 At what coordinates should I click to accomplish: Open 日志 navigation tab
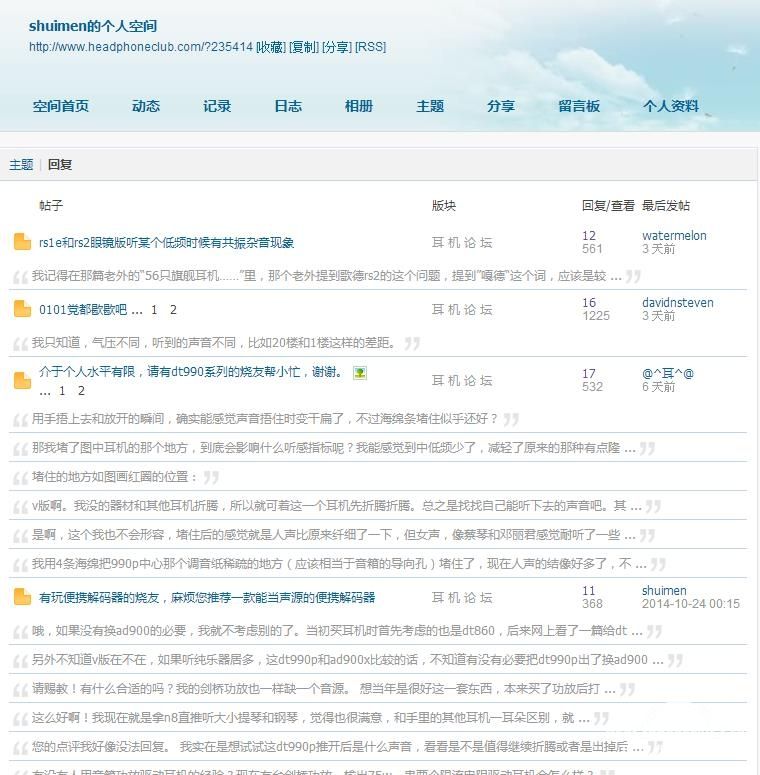click(x=288, y=106)
